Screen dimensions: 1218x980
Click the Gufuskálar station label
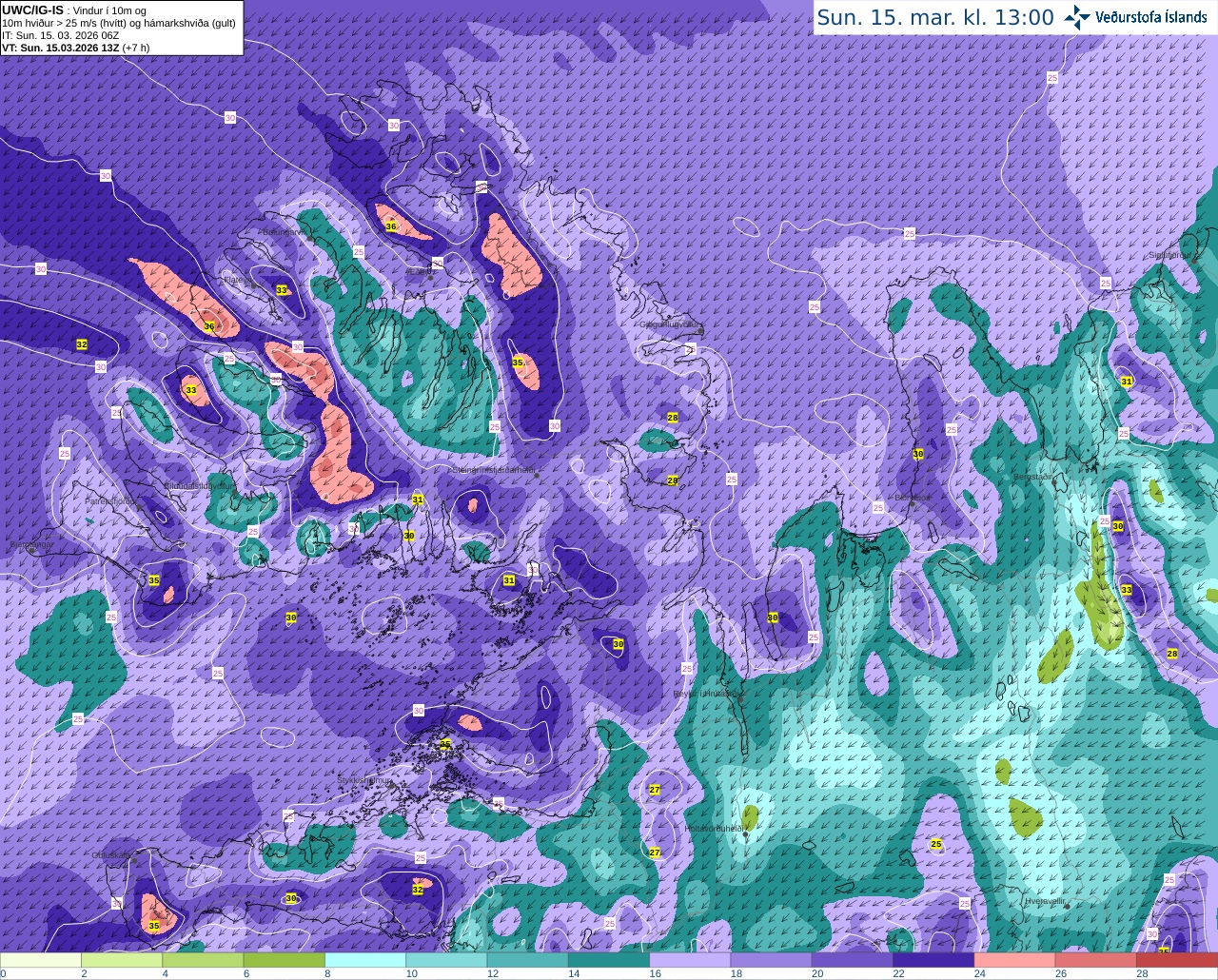(x=112, y=854)
